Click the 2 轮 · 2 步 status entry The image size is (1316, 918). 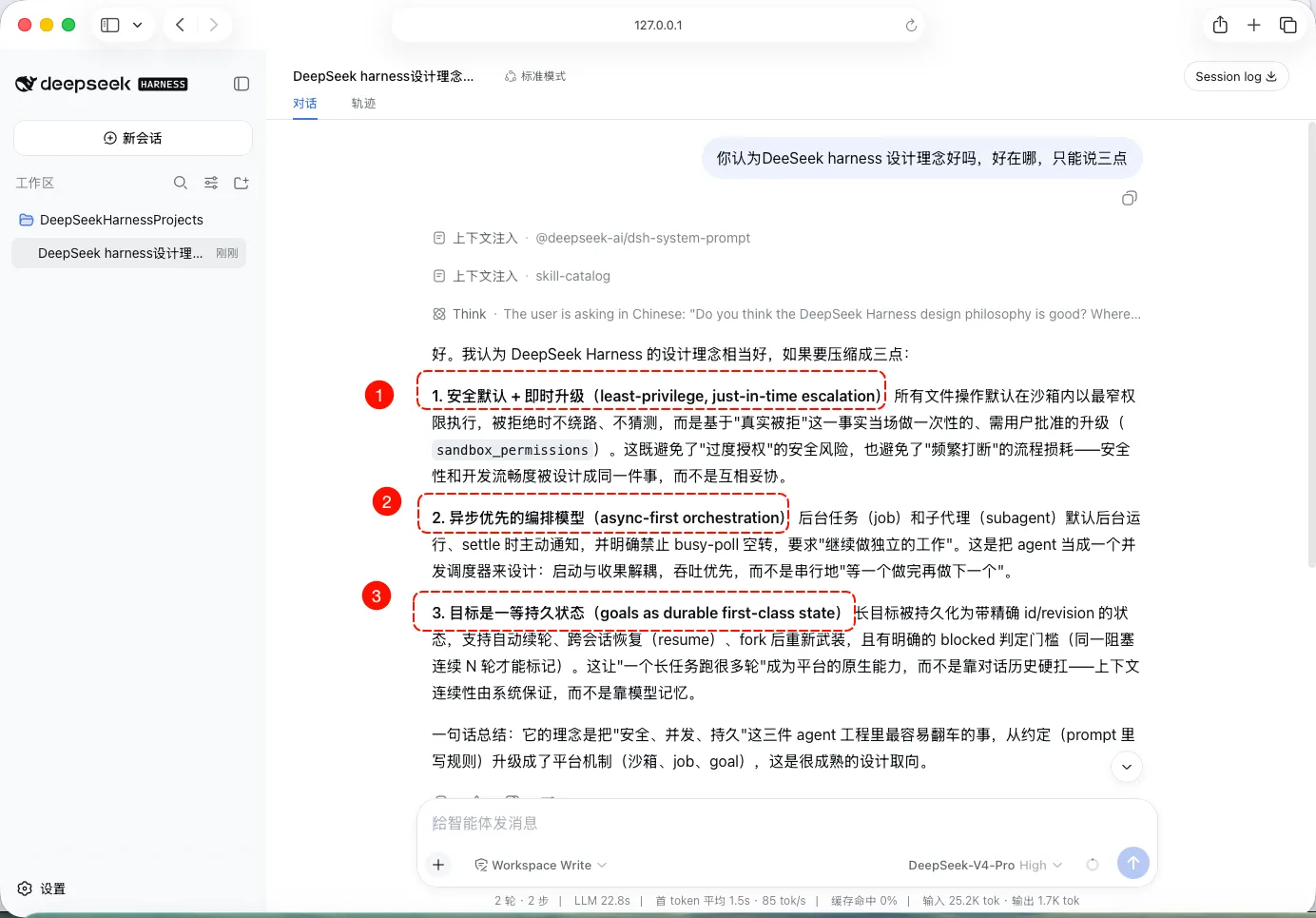click(521, 901)
